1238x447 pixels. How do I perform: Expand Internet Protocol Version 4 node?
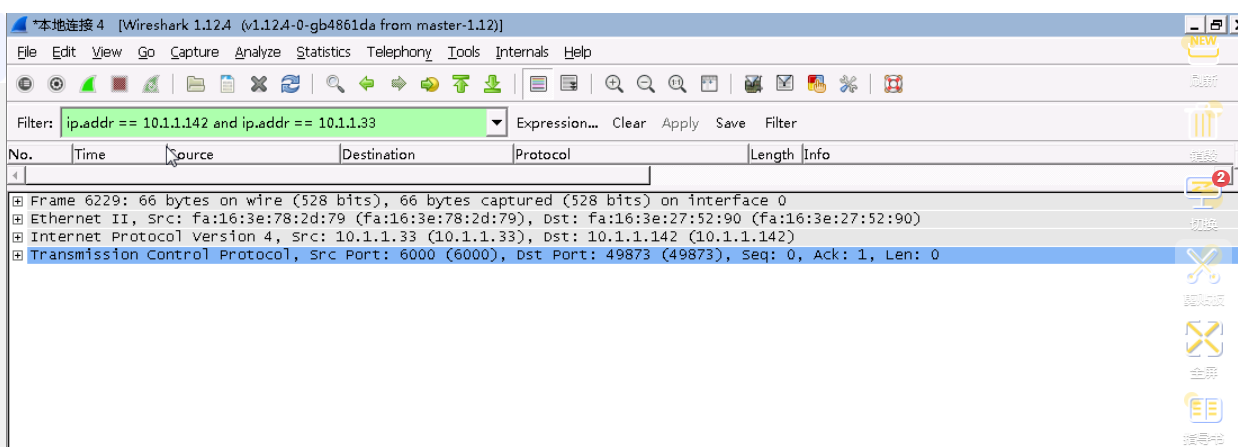[17, 237]
